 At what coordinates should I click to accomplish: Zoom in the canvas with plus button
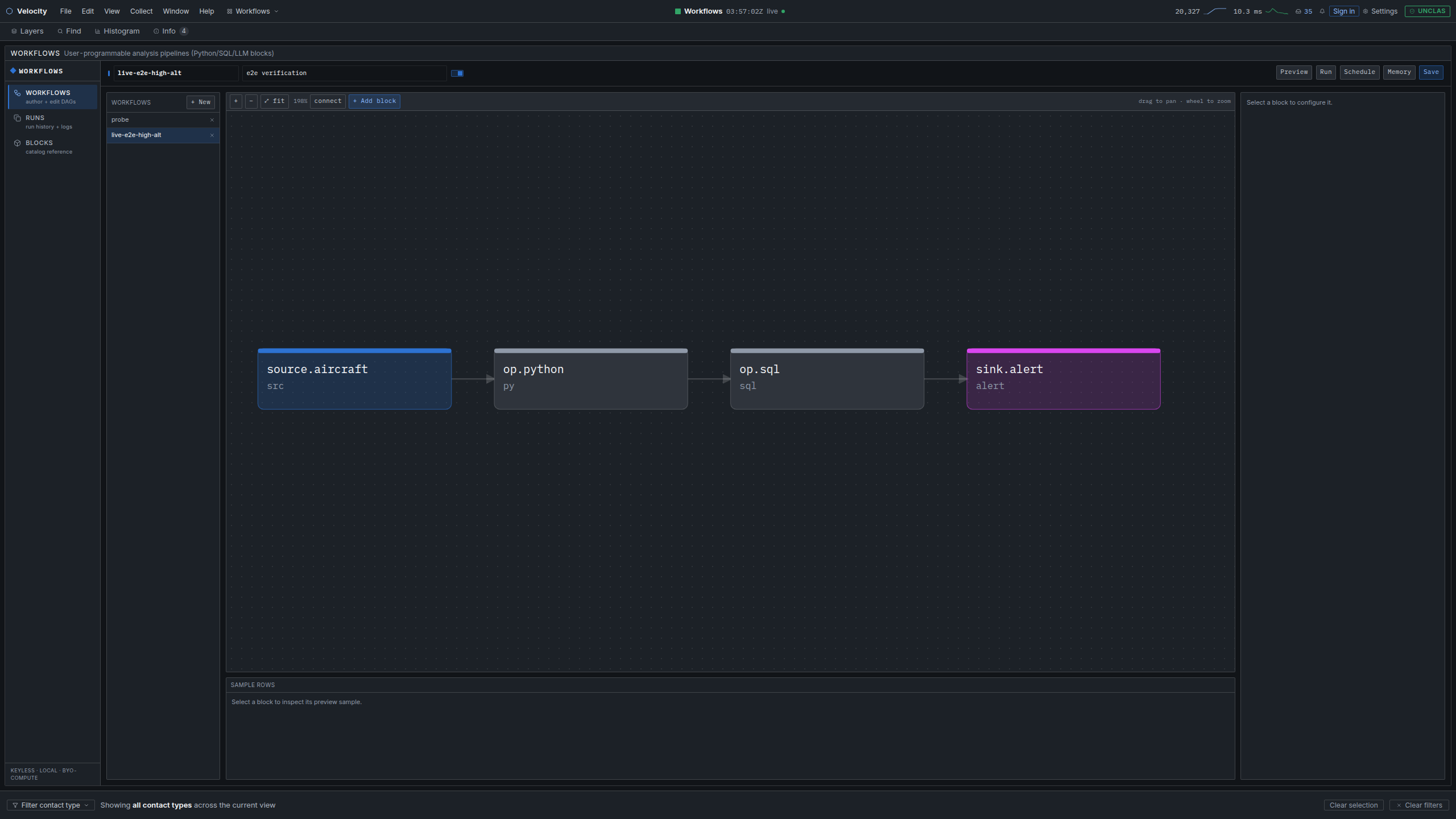click(236, 101)
